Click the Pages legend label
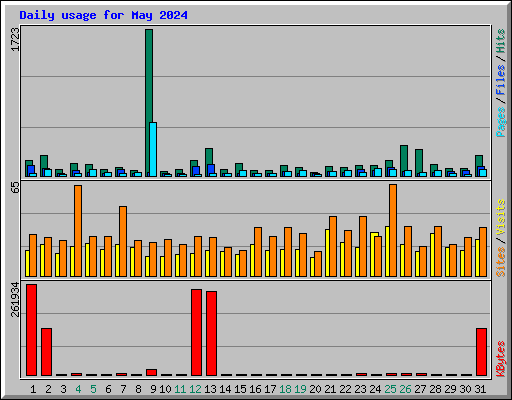512x400 pixels. click(x=500, y=122)
